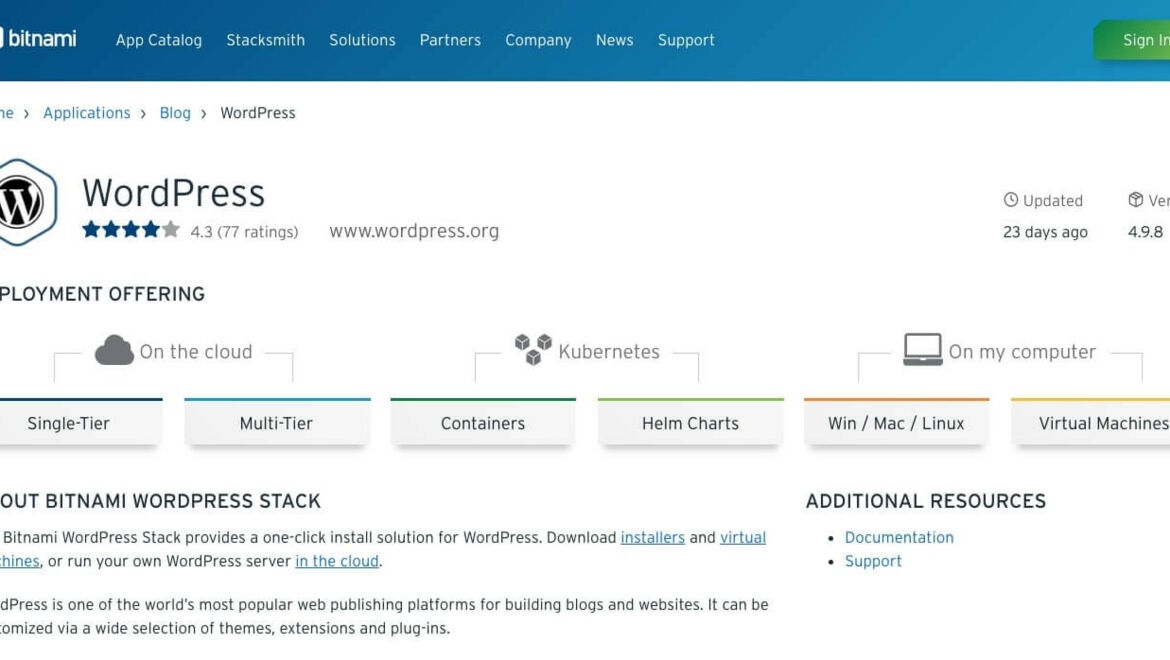Screen dimensions: 1170x660
Task: Click the 23 days ago text
Action: click(1045, 232)
